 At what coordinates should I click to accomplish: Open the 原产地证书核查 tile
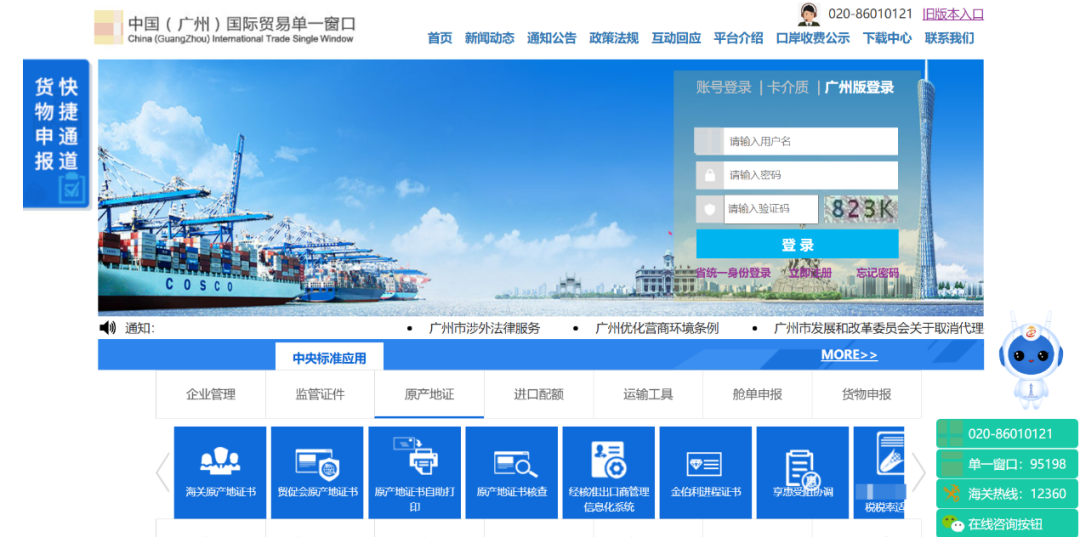pyautogui.click(x=511, y=472)
